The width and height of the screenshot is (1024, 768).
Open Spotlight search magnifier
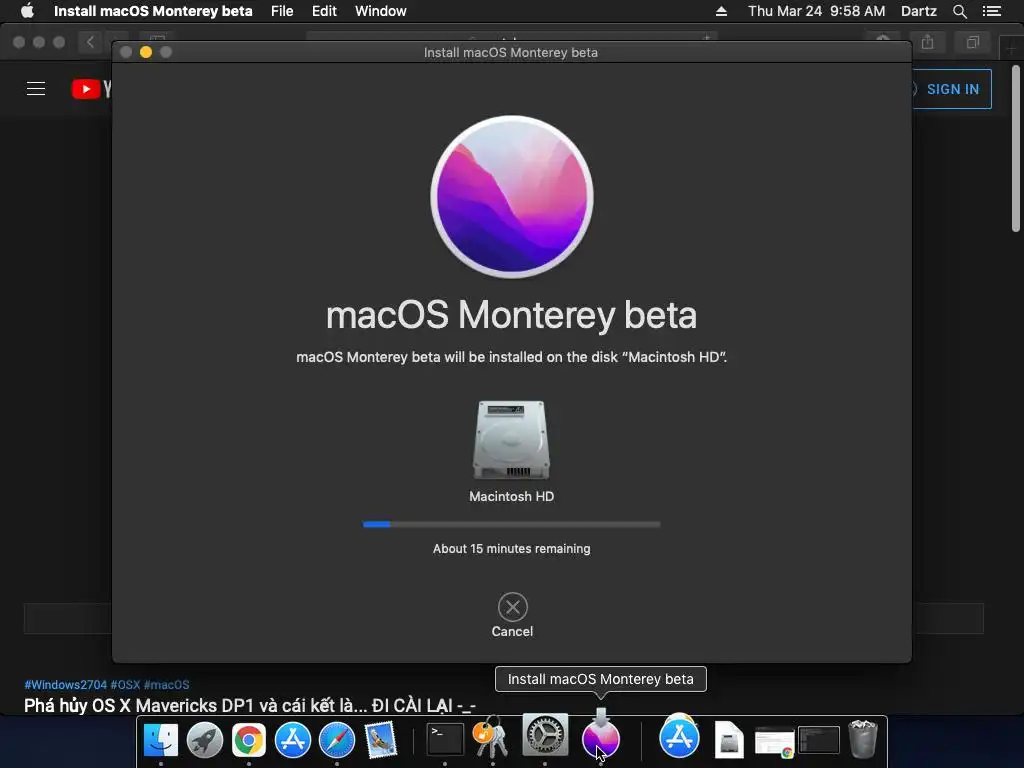959,11
